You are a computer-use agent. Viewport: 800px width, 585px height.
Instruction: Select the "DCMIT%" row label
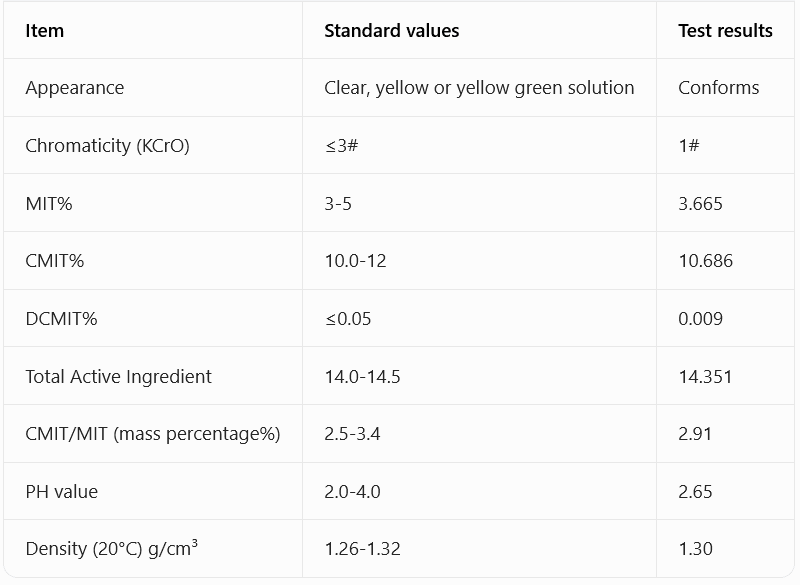(x=61, y=319)
